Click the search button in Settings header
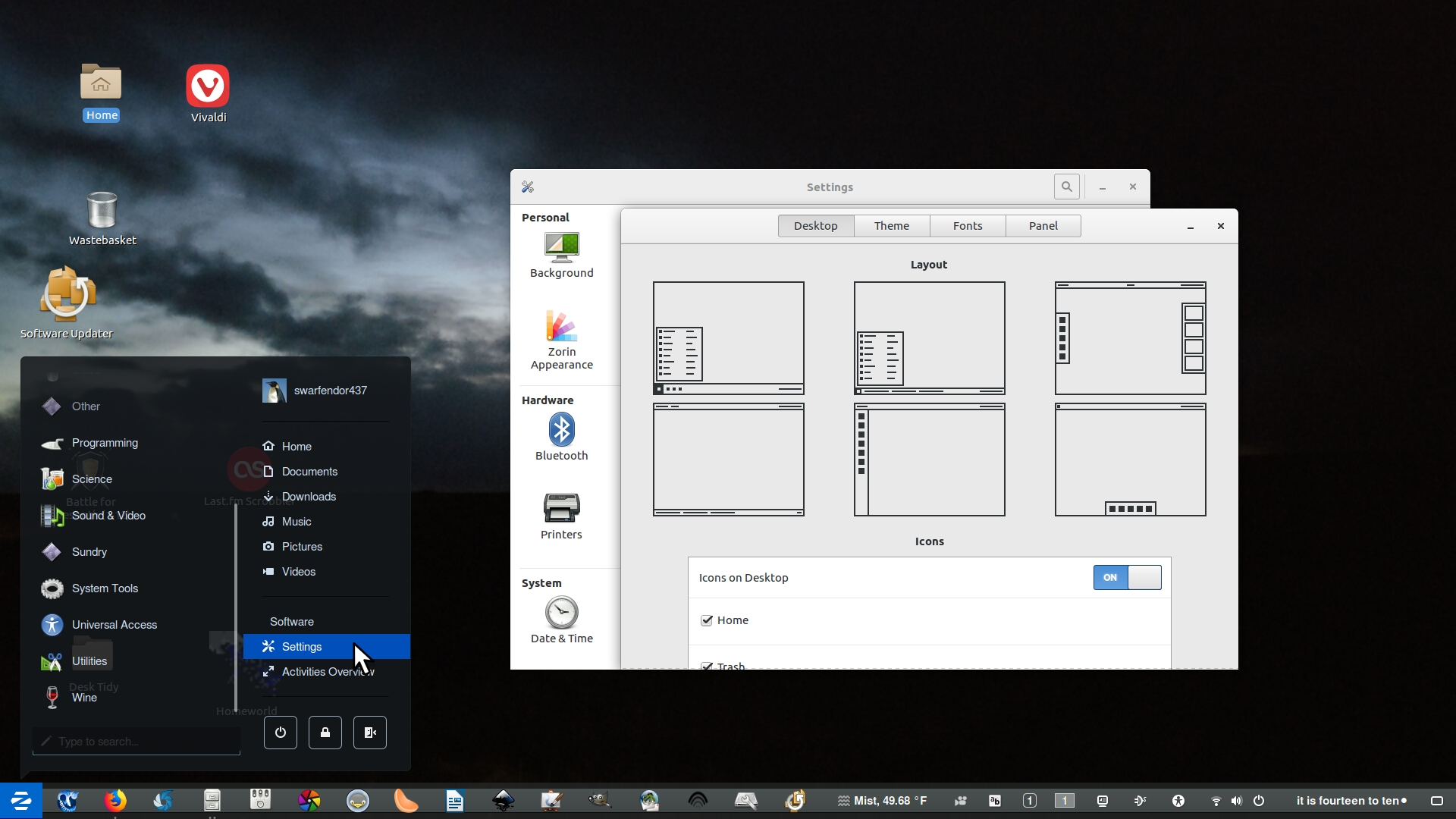Viewport: 1456px width, 819px height. tap(1066, 187)
